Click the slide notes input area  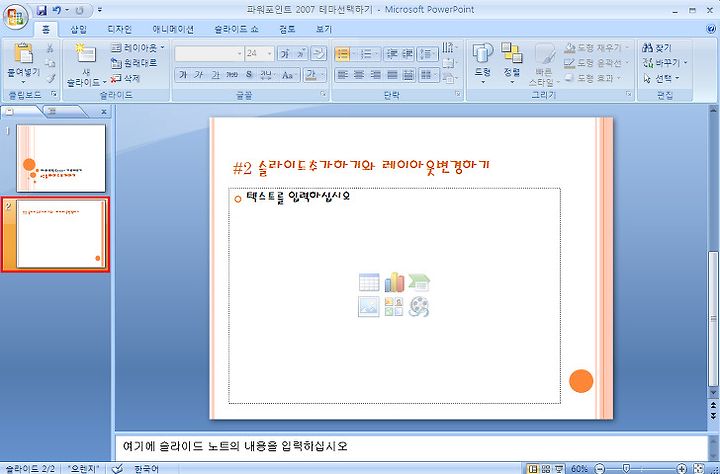[x=411, y=447]
